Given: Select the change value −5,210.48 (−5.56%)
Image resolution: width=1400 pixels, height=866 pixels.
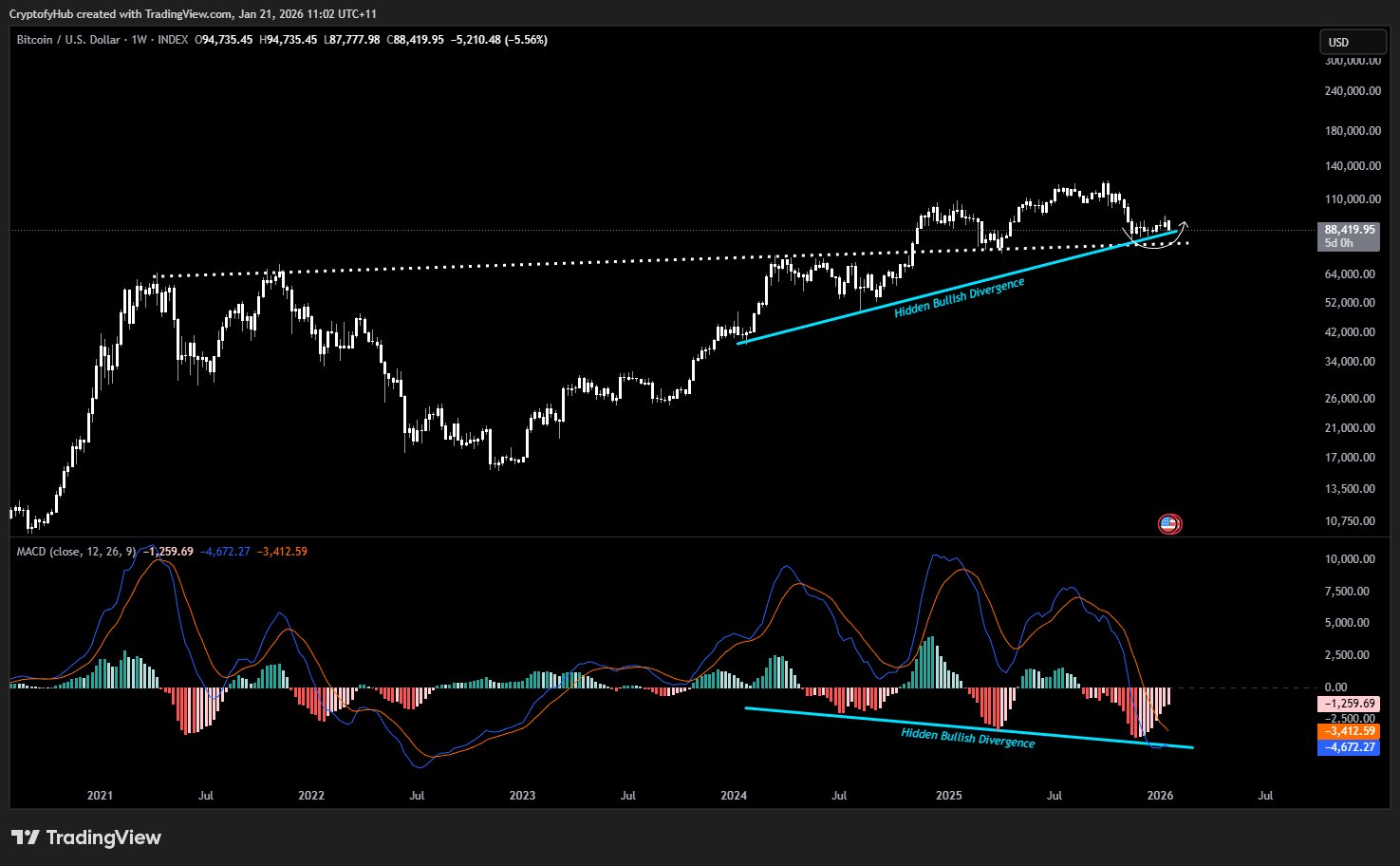Looking at the screenshot, I should coord(499,40).
